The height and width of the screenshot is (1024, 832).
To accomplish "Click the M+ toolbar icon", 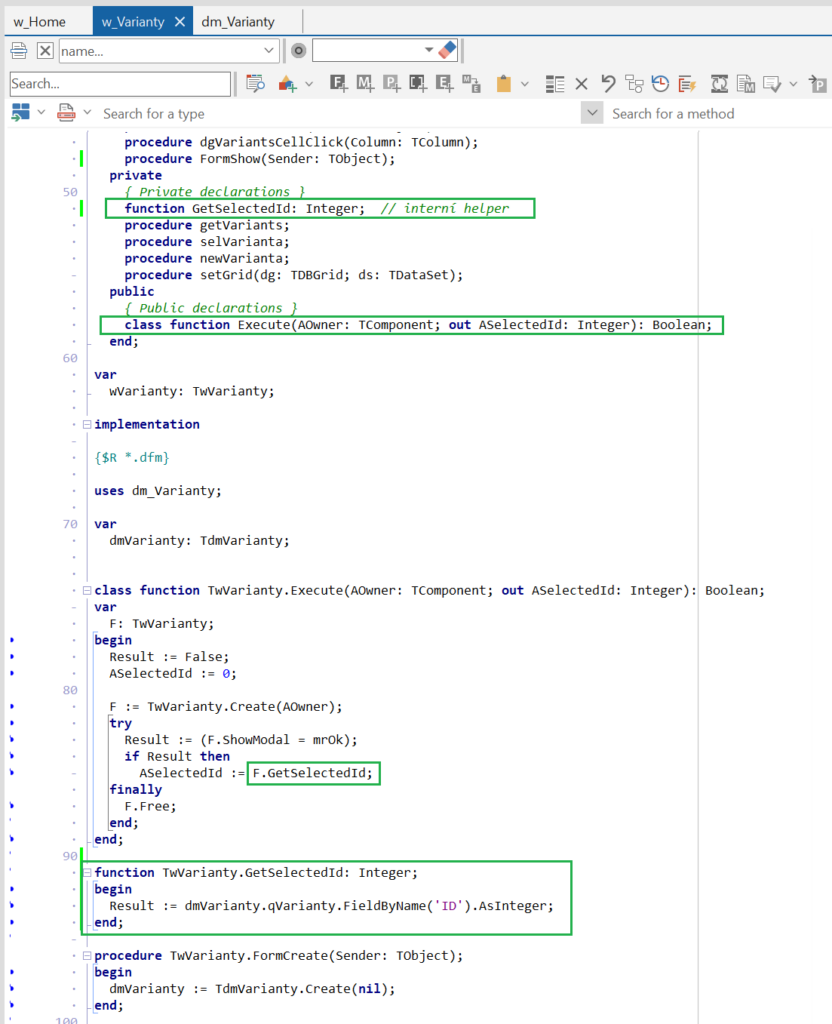I will (x=365, y=84).
